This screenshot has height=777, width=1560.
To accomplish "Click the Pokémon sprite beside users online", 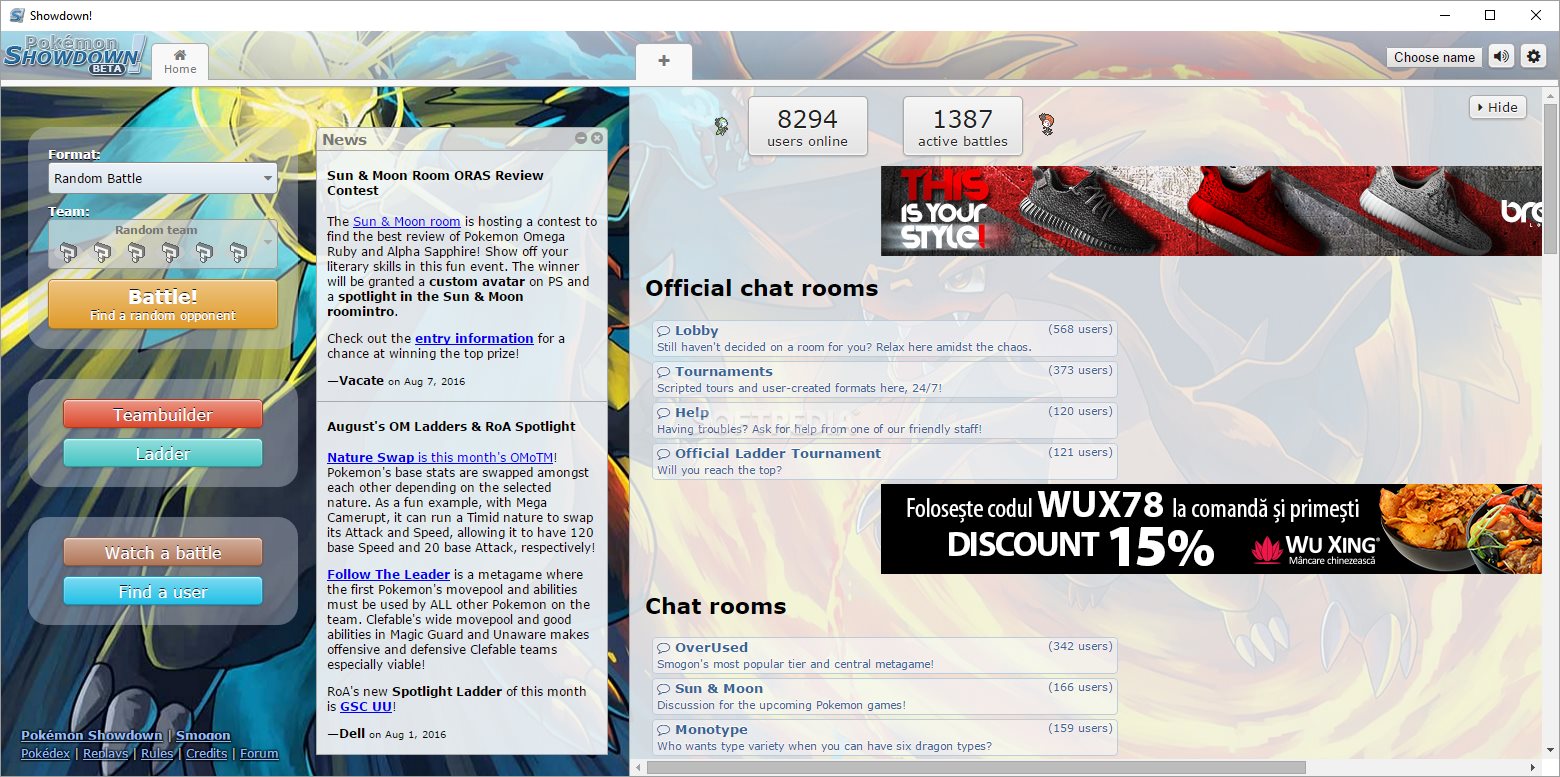I will pyautogui.click(x=722, y=126).
